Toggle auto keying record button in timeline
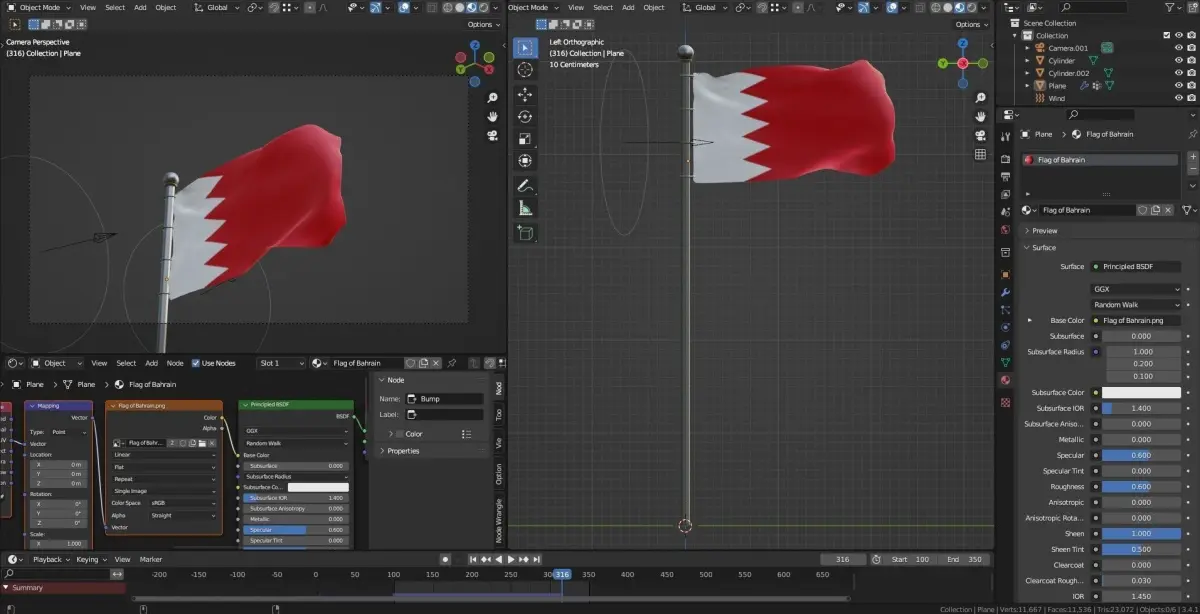Screen dimensions: 1200x614 coord(446,559)
